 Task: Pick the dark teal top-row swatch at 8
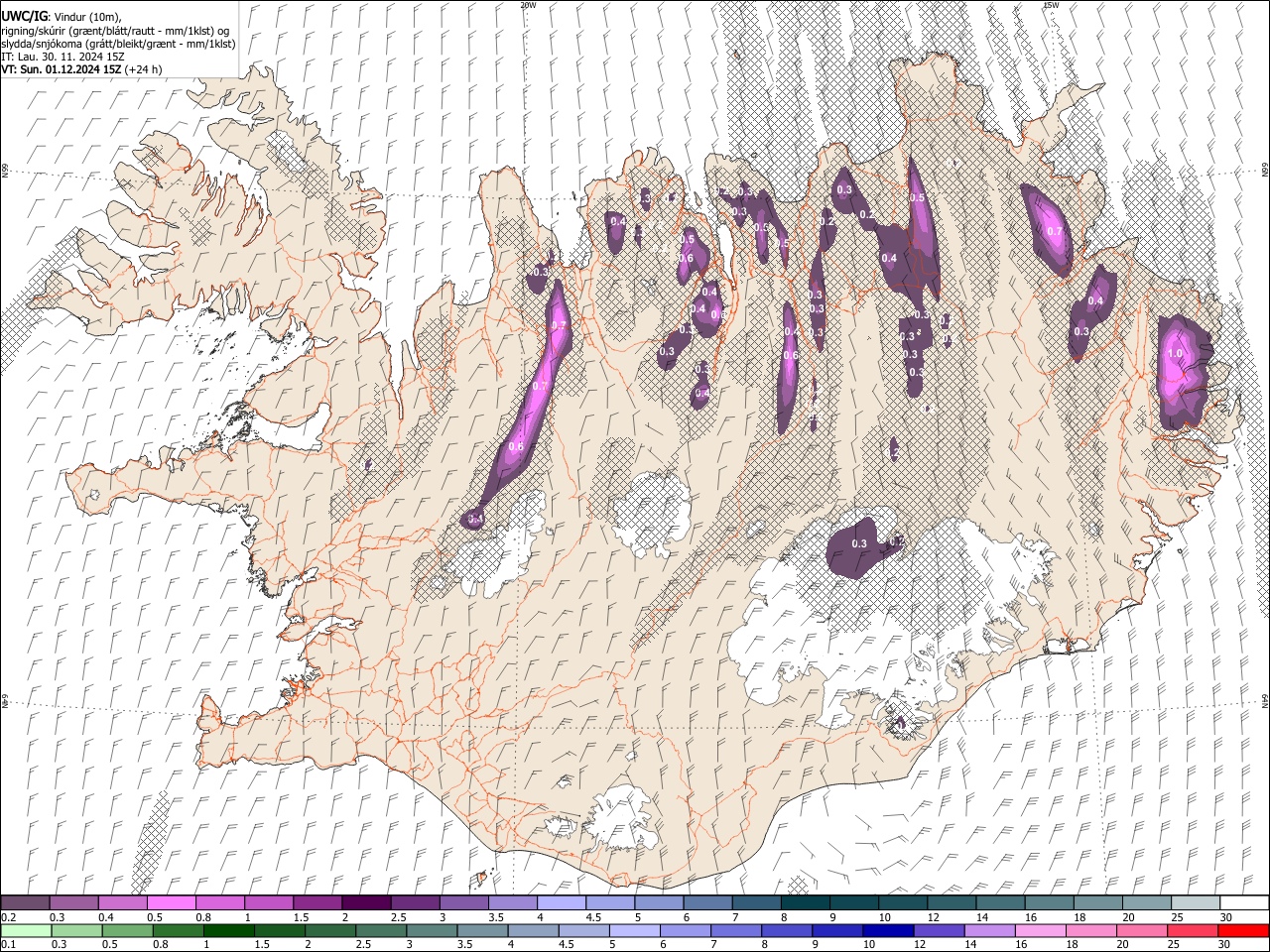coord(804,902)
